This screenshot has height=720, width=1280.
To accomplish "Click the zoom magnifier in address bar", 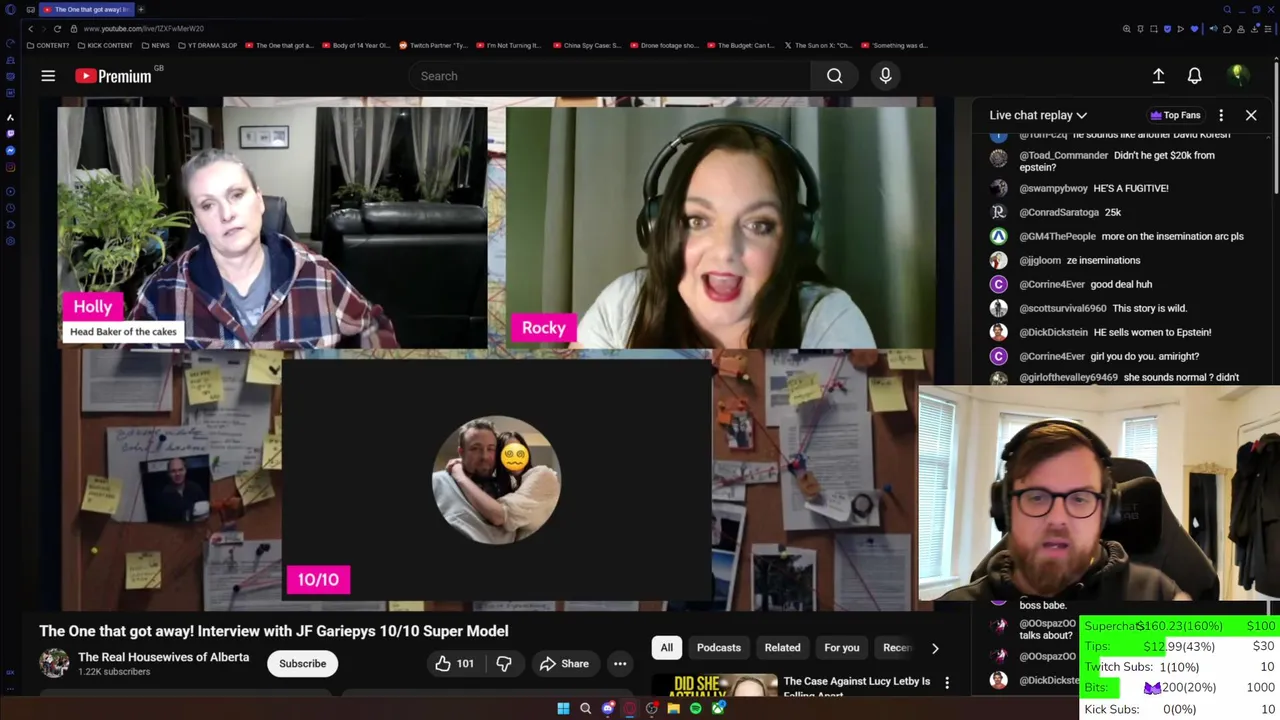I will tap(1127, 29).
